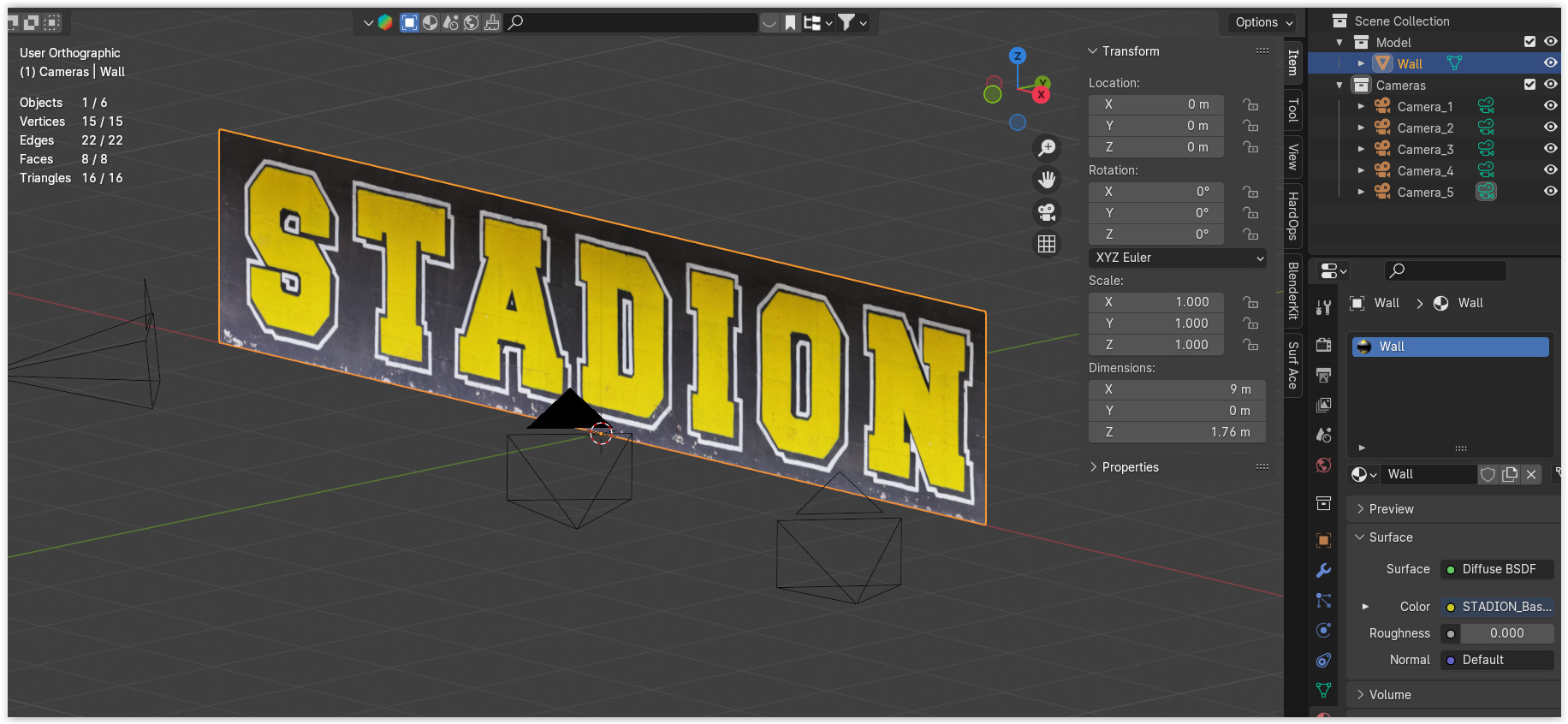Hide Camera_5 in viewport
This screenshot has width=1568, height=724.
[1550, 192]
